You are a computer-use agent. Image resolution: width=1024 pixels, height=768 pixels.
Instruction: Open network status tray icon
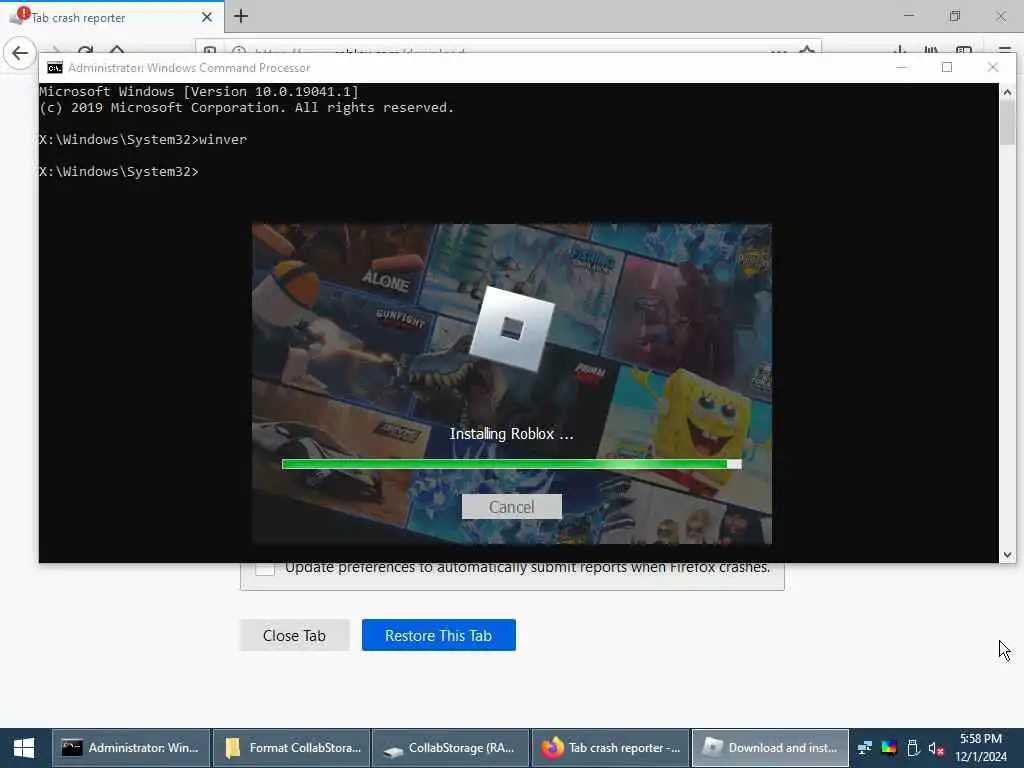pos(865,748)
